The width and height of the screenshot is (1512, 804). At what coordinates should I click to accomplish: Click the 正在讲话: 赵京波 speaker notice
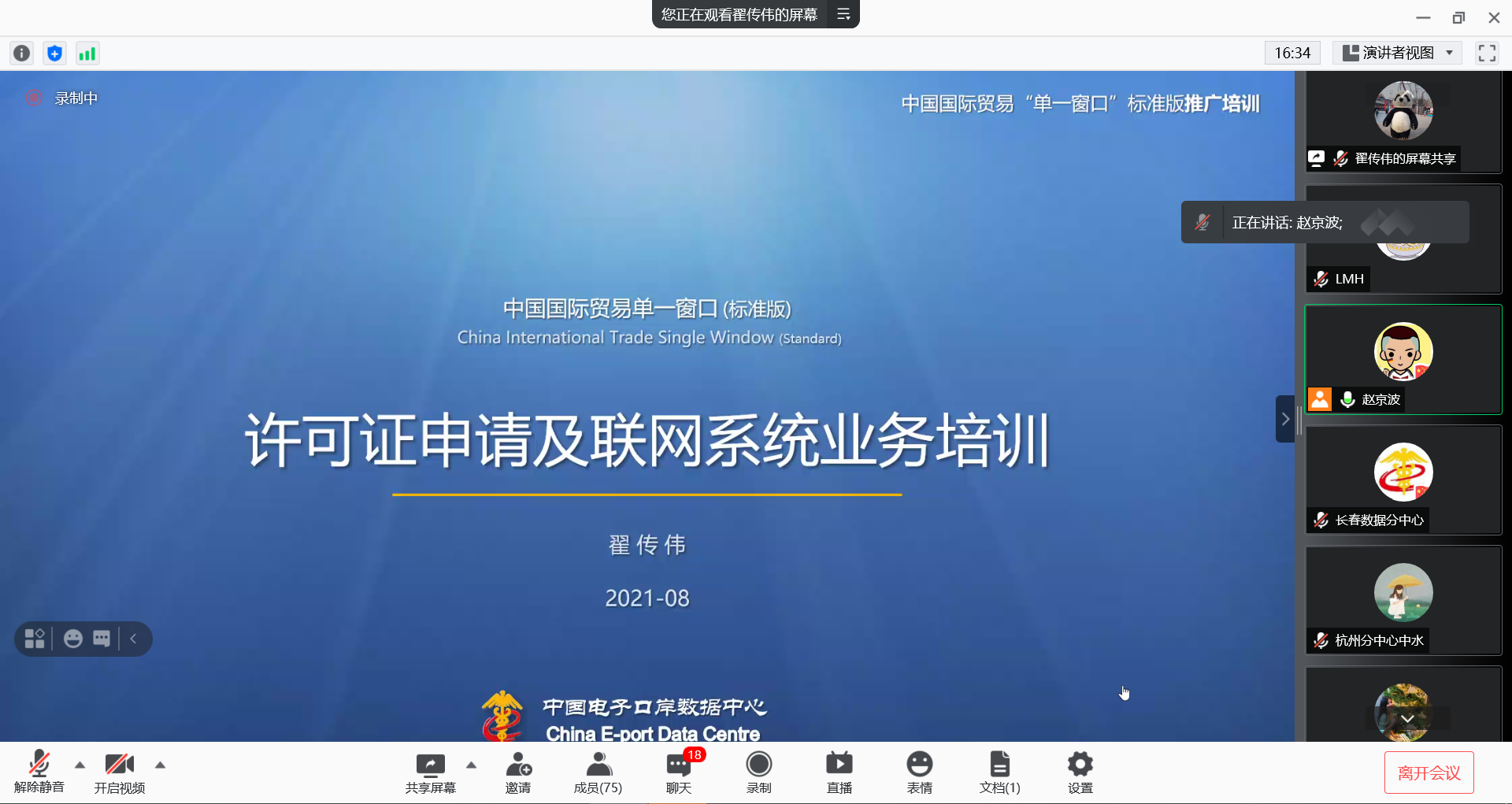pyautogui.click(x=1325, y=222)
